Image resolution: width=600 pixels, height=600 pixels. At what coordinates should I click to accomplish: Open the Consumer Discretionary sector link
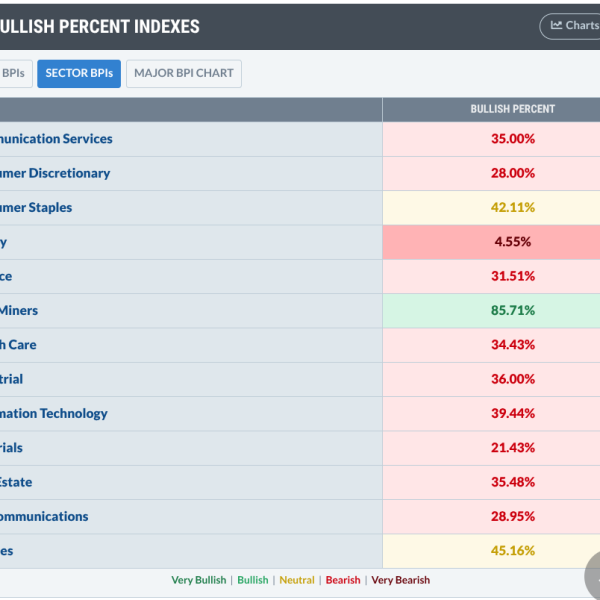click(x=55, y=173)
